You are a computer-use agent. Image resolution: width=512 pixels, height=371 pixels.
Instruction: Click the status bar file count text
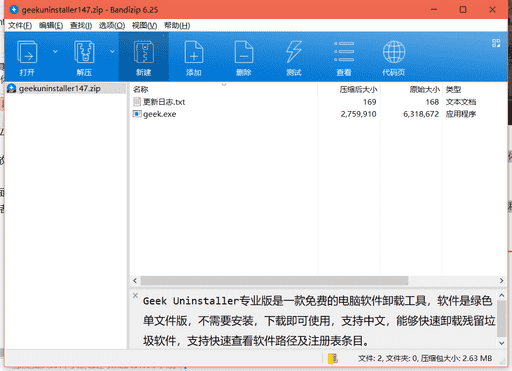[425, 358]
